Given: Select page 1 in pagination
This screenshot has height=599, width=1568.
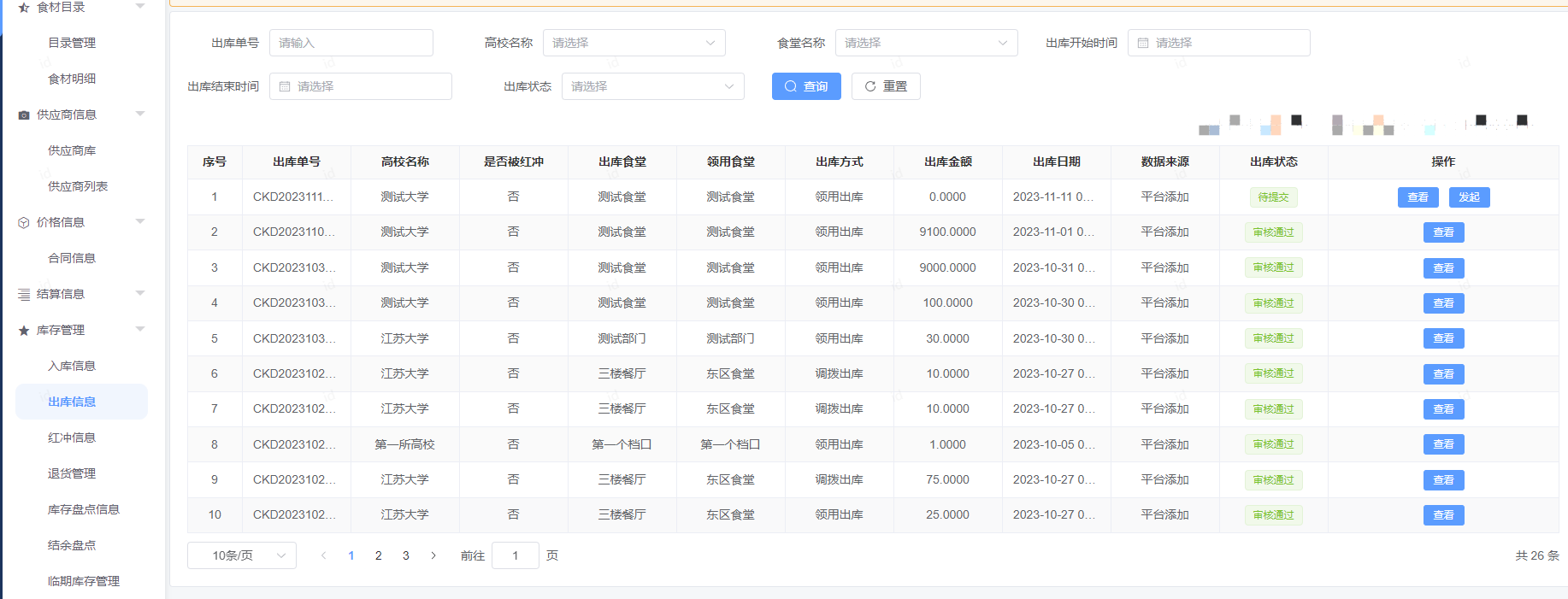Looking at the screenshot, I should tap(351, 555).
